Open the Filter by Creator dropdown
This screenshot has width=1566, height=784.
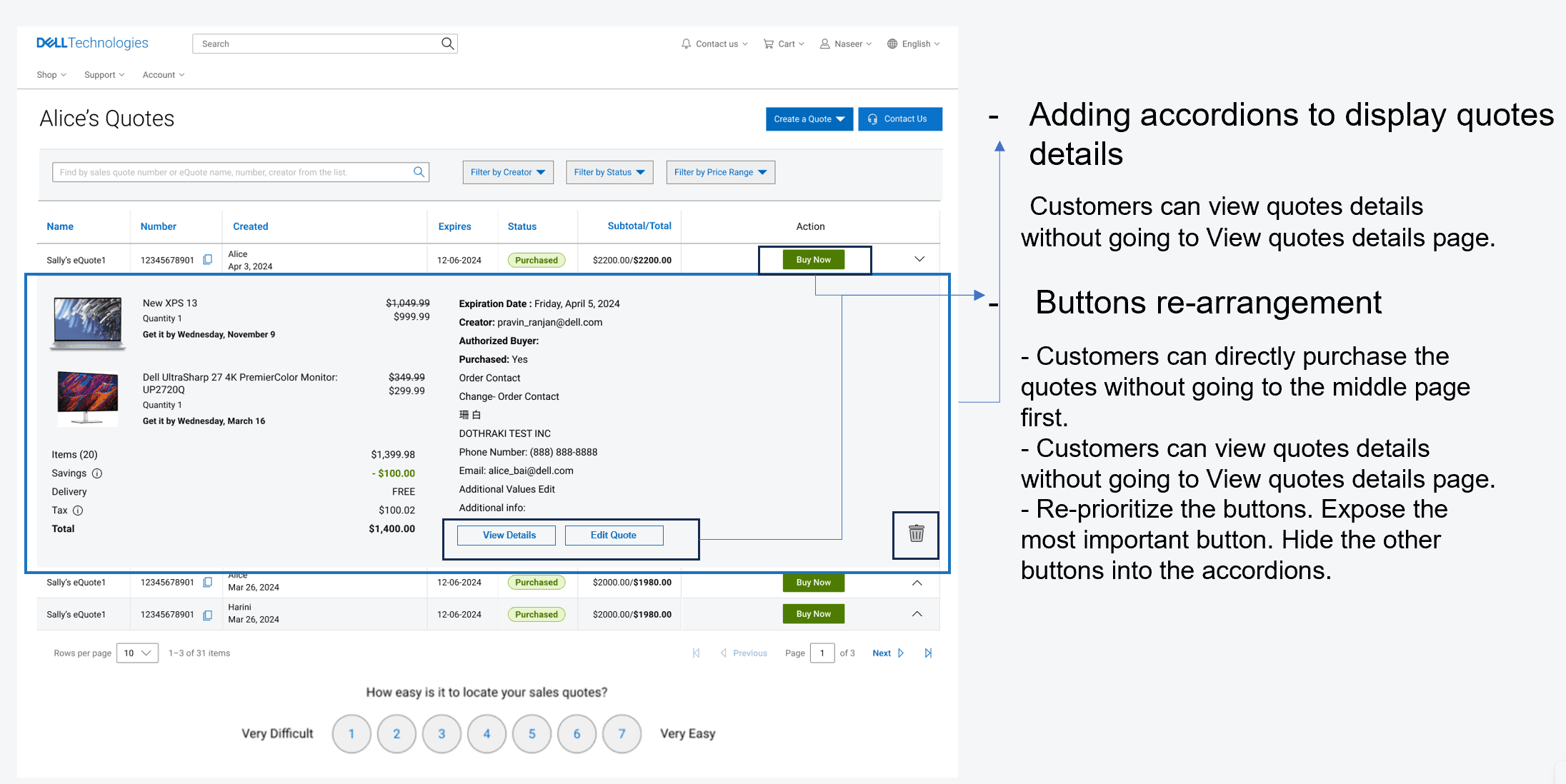click(508, 172)
